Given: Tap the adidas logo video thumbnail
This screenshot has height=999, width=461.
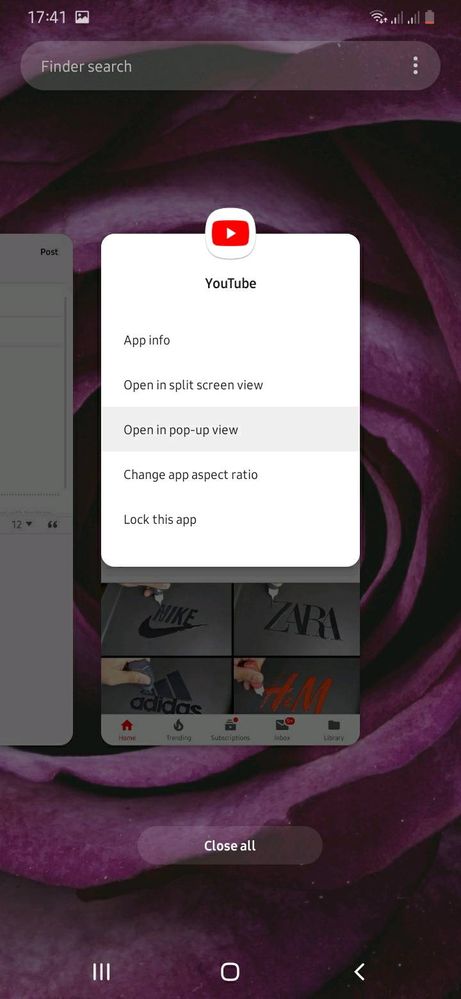Looking at the screenshot, I should pos(167,686).
